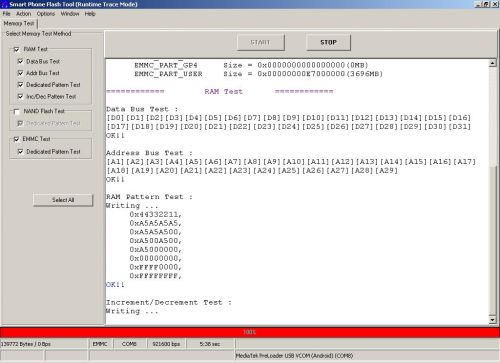Click the Bytes / Bps status cell
The image size is (500, 363).
43,344
